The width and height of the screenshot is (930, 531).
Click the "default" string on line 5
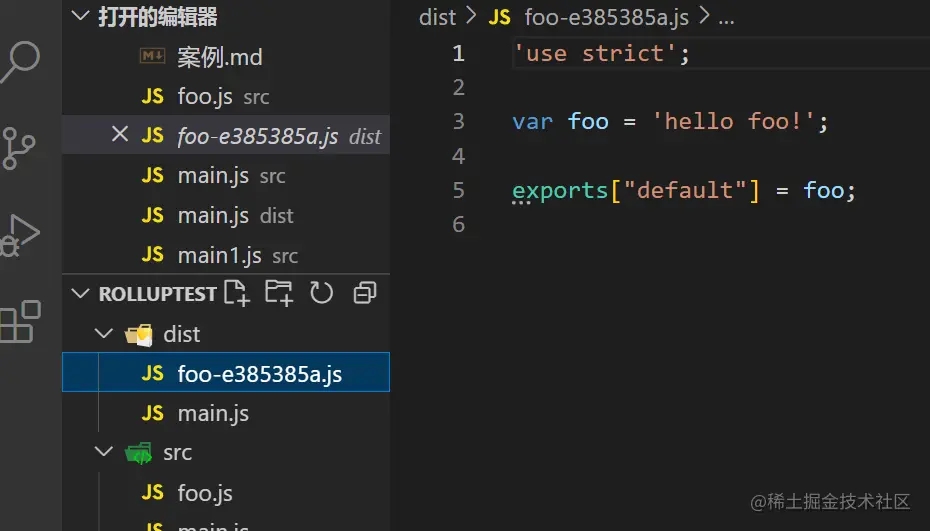click(685, 190)
